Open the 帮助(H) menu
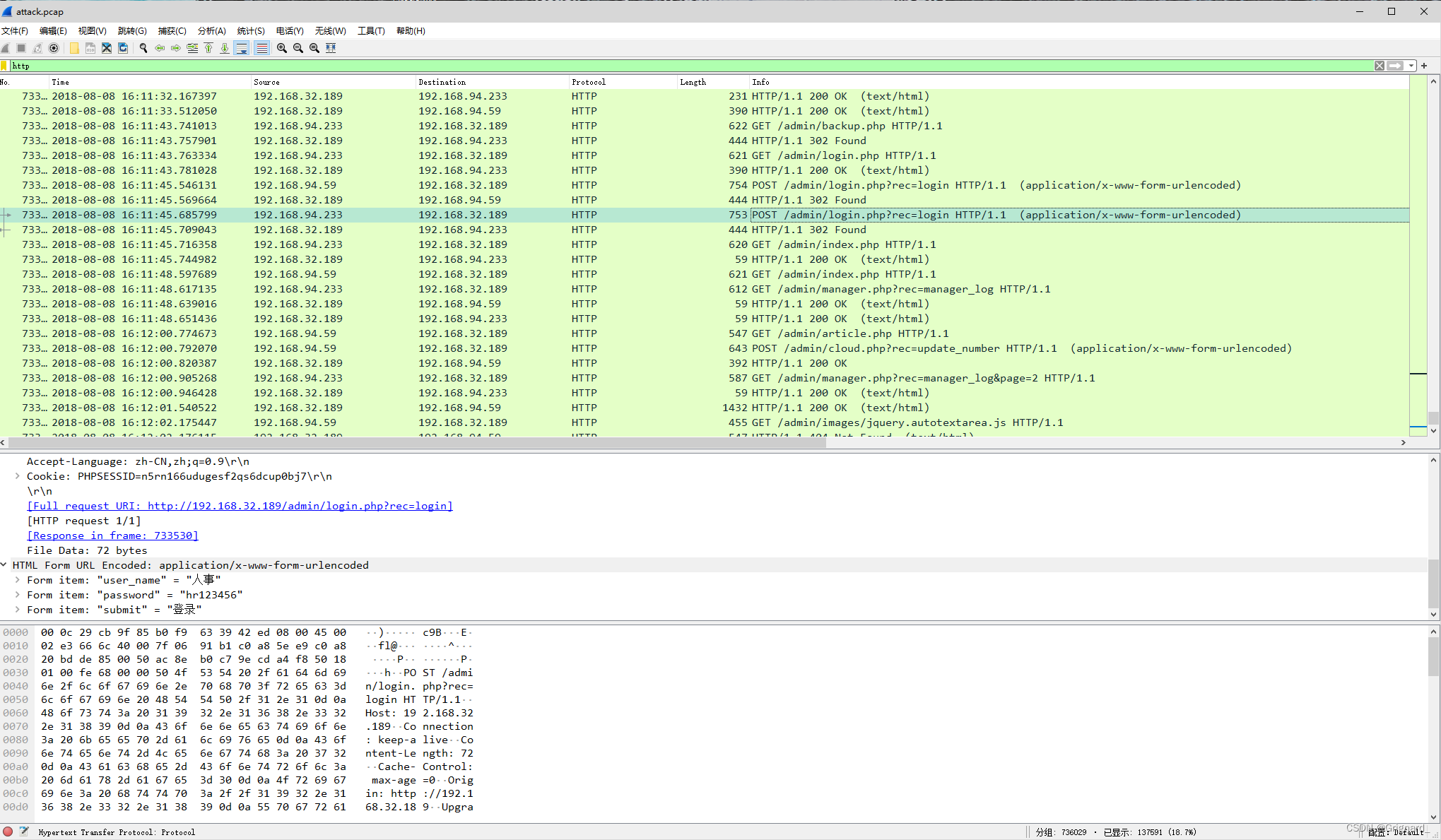The height and width of the screenshot is (840, 1441). click(411, 30)
